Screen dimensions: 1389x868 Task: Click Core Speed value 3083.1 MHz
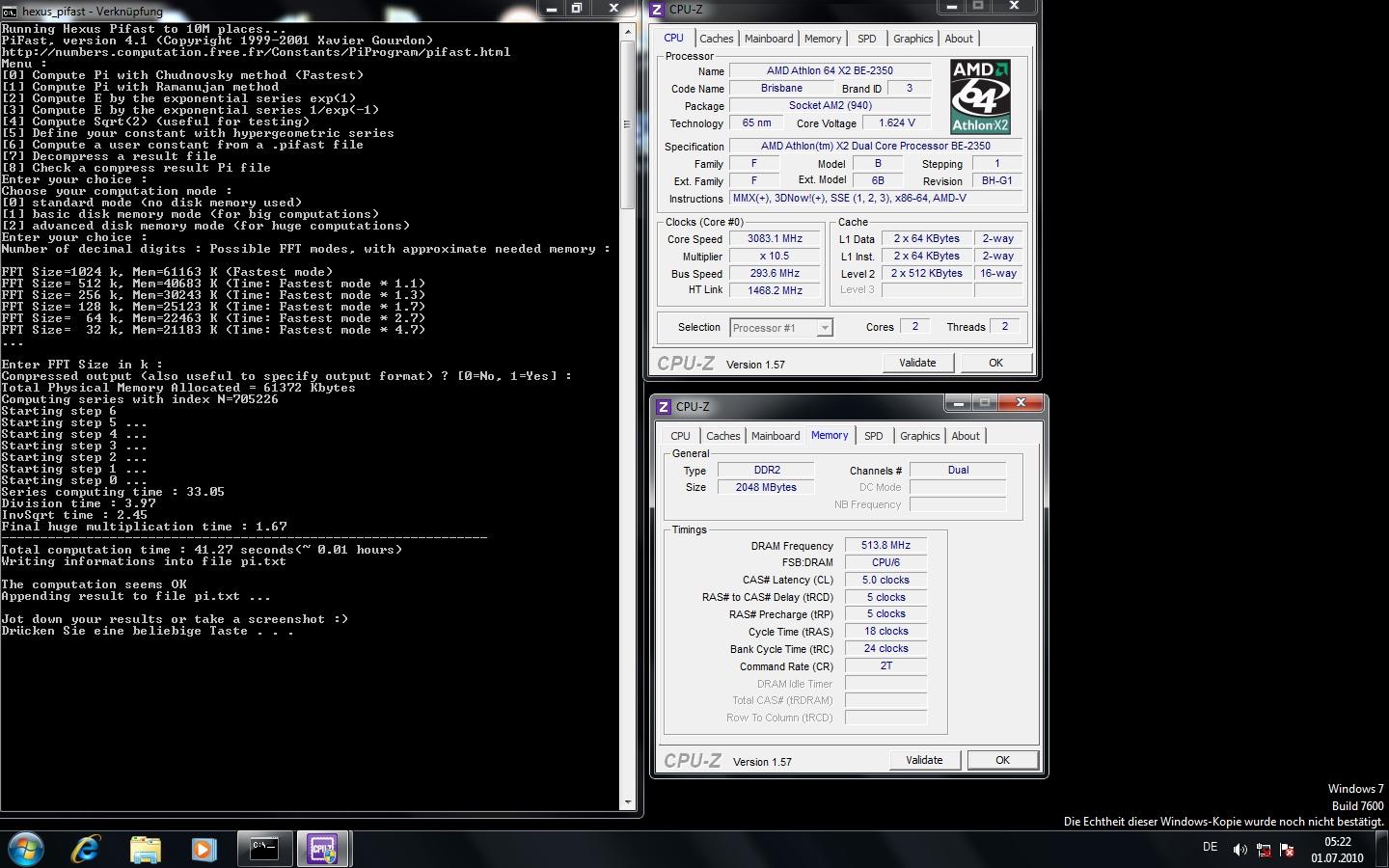point(775,238)
